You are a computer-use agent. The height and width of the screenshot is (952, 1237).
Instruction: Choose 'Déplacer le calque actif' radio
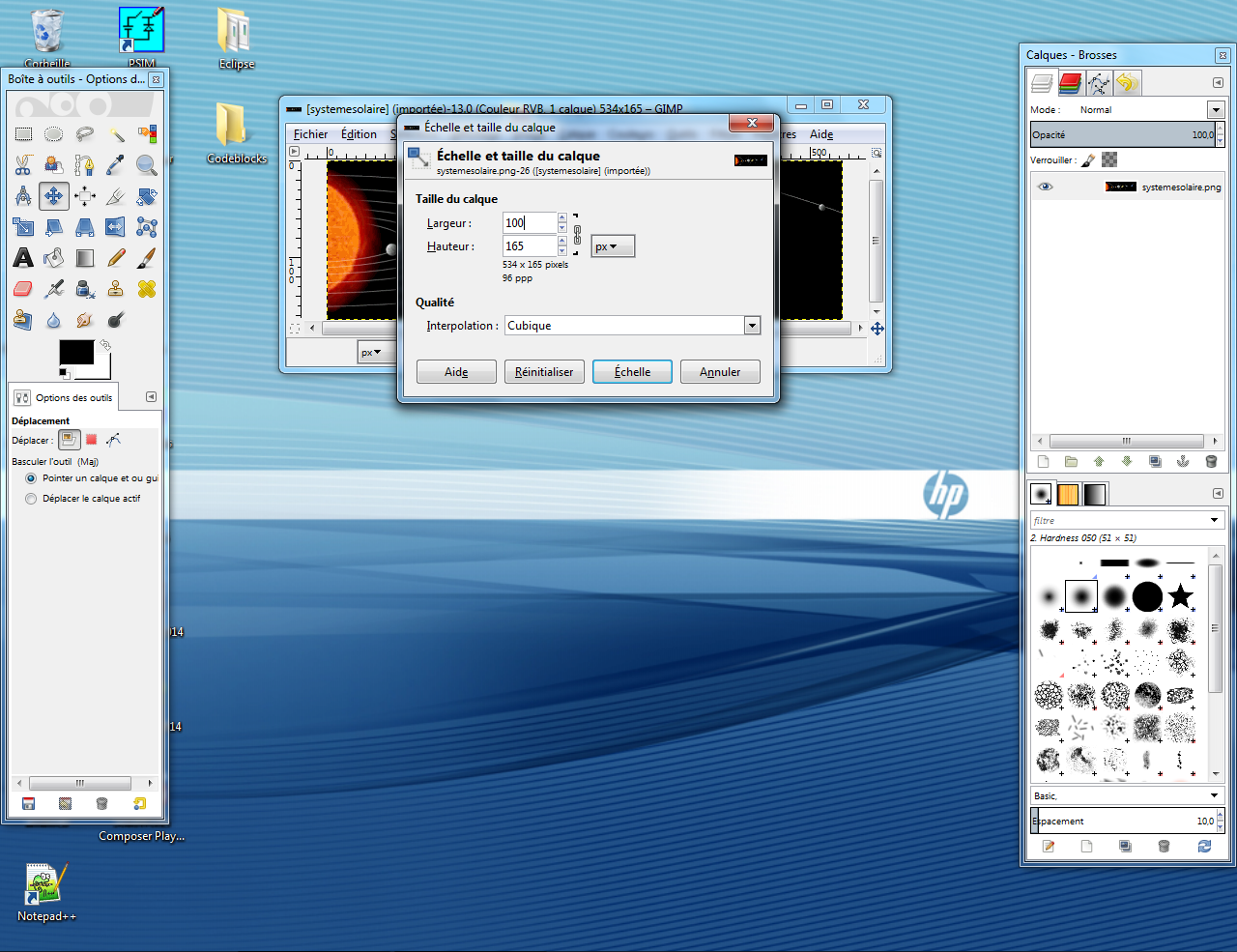click(x=31, y=499)
